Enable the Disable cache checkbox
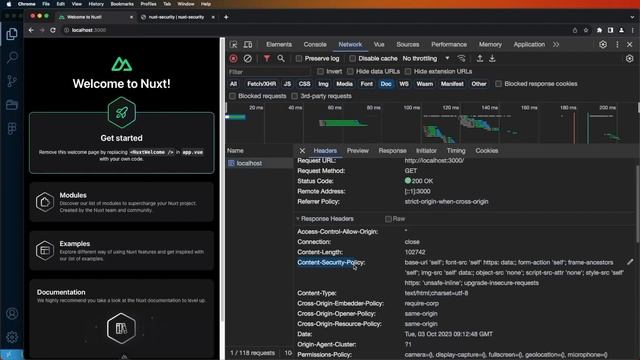The height and width of the screenshot is (360, 640). 353,59
